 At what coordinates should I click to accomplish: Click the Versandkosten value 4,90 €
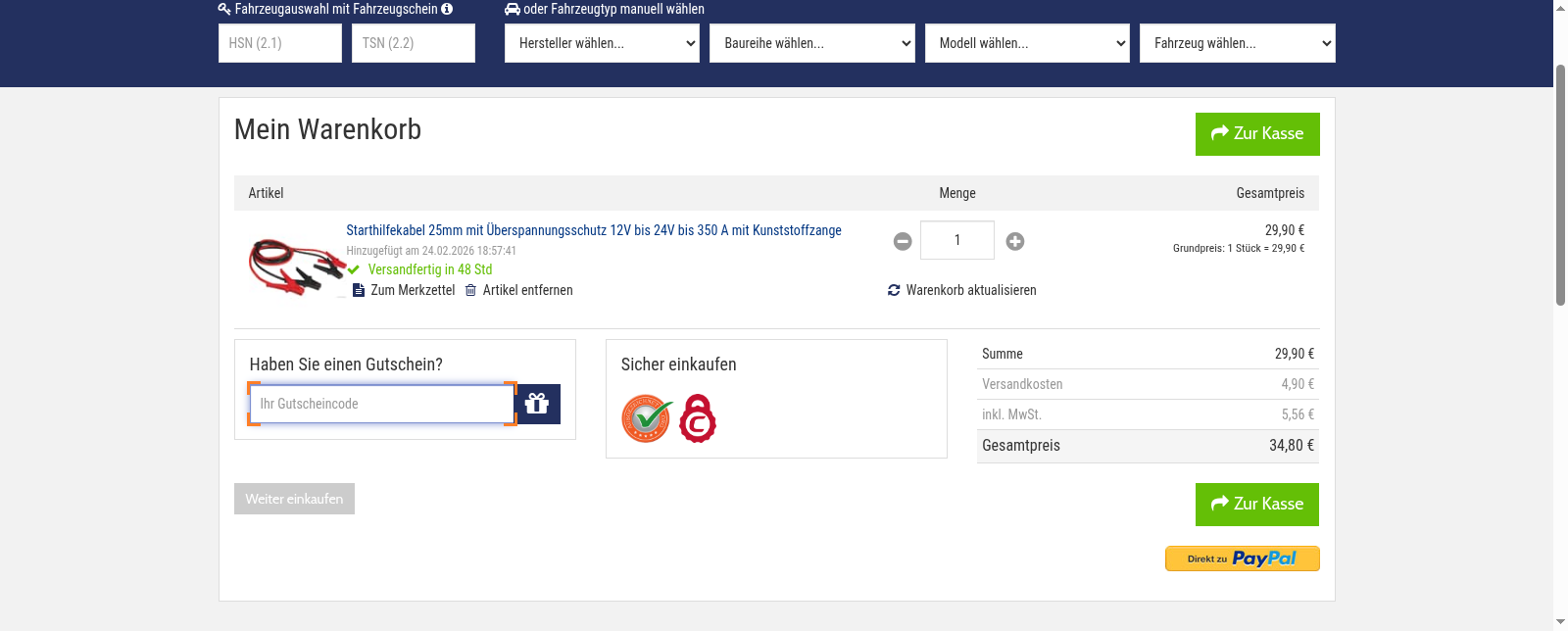pos(1298,384)
